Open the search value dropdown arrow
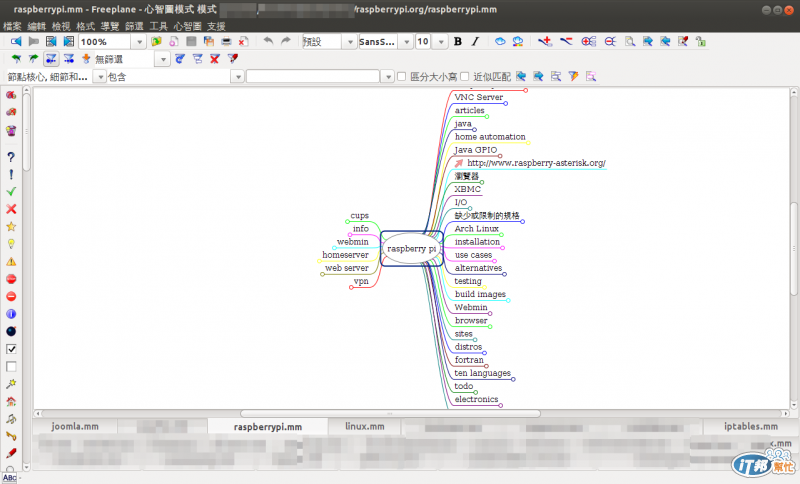Screen dimensions: 800x484 (388, 77)
